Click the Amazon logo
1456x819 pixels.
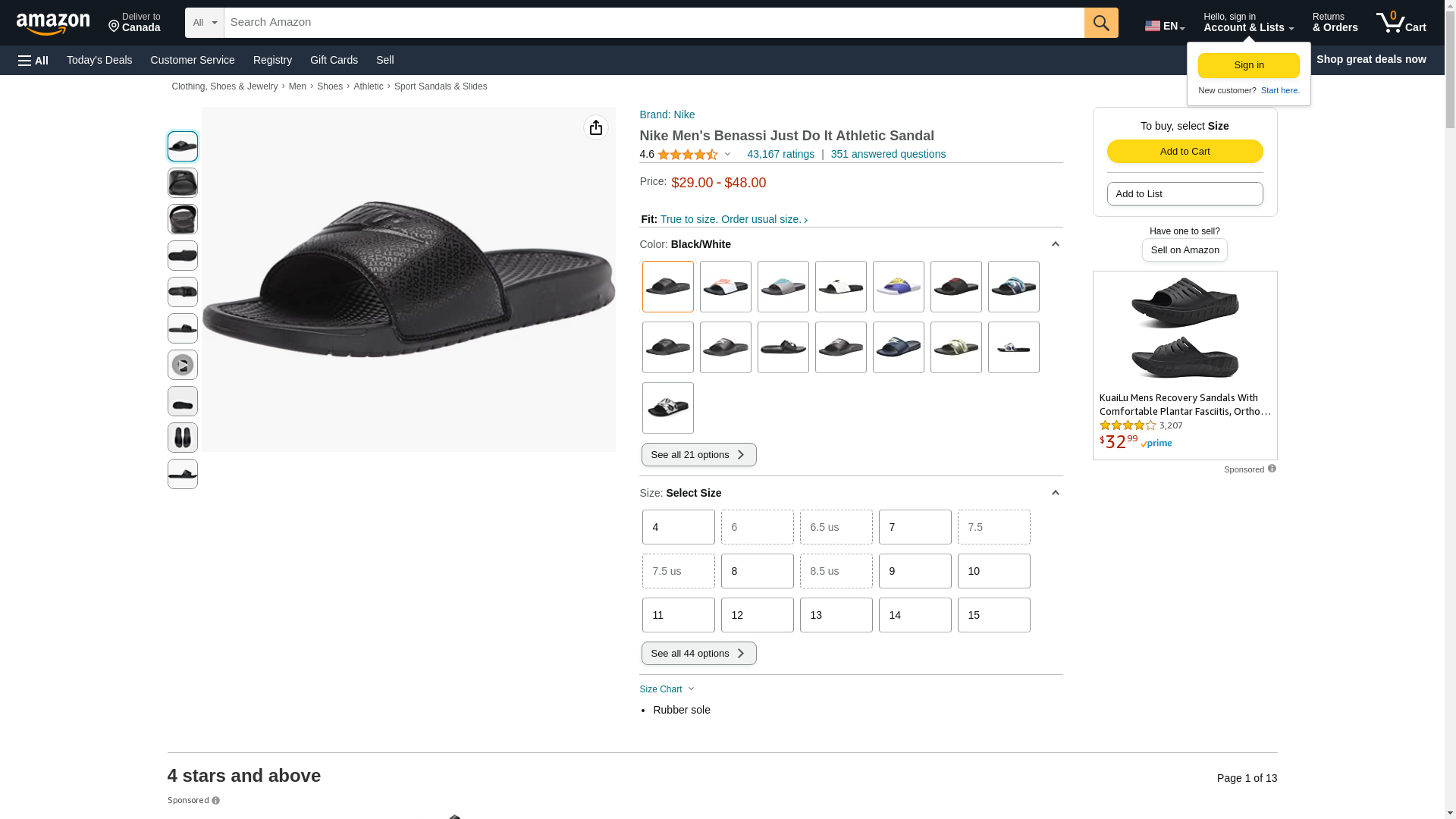pyautogui.click(x=53, y=24)
